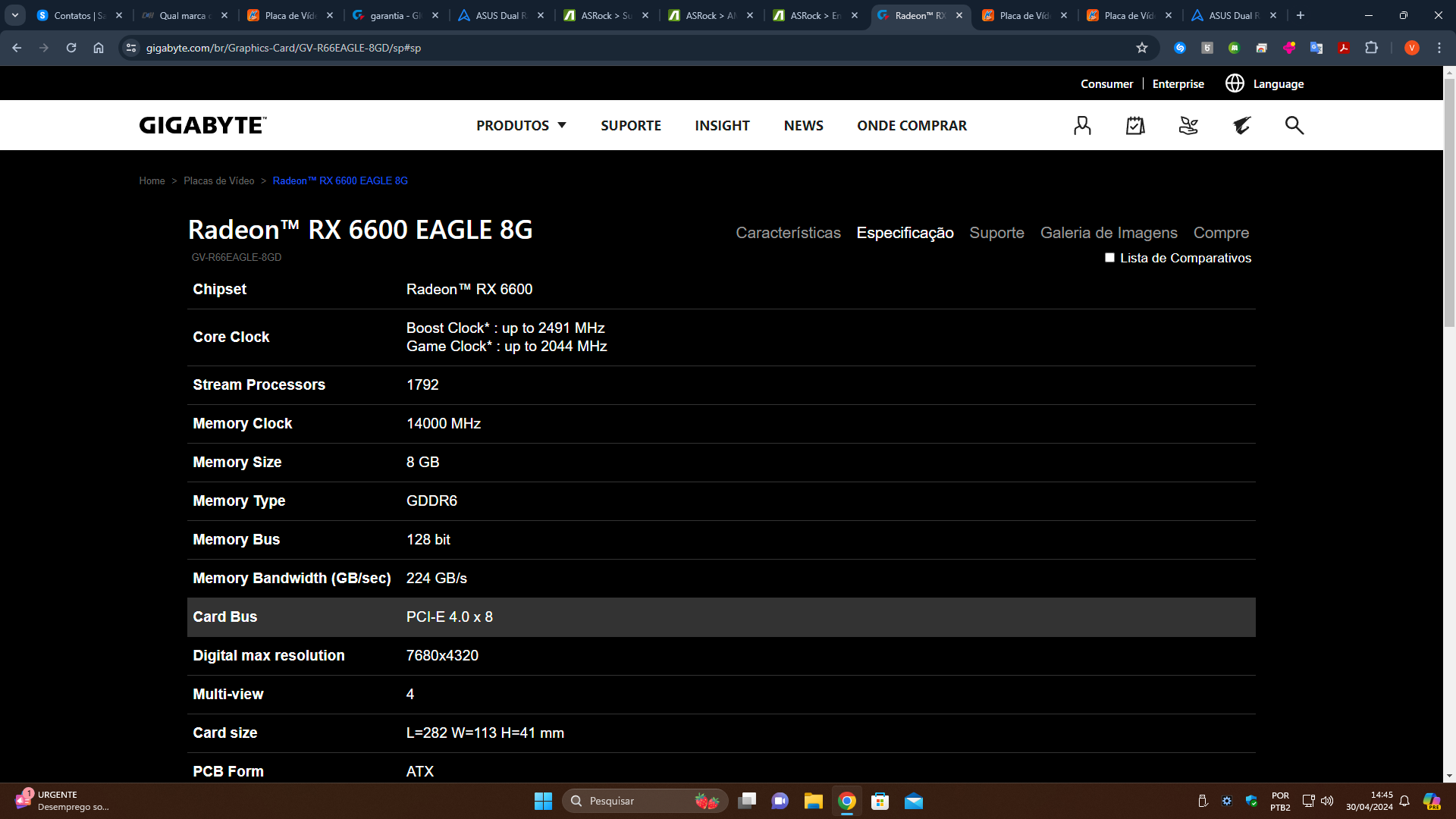Reload the page
The width and height of the screenshot is (1456, 819).
point(71,48)
